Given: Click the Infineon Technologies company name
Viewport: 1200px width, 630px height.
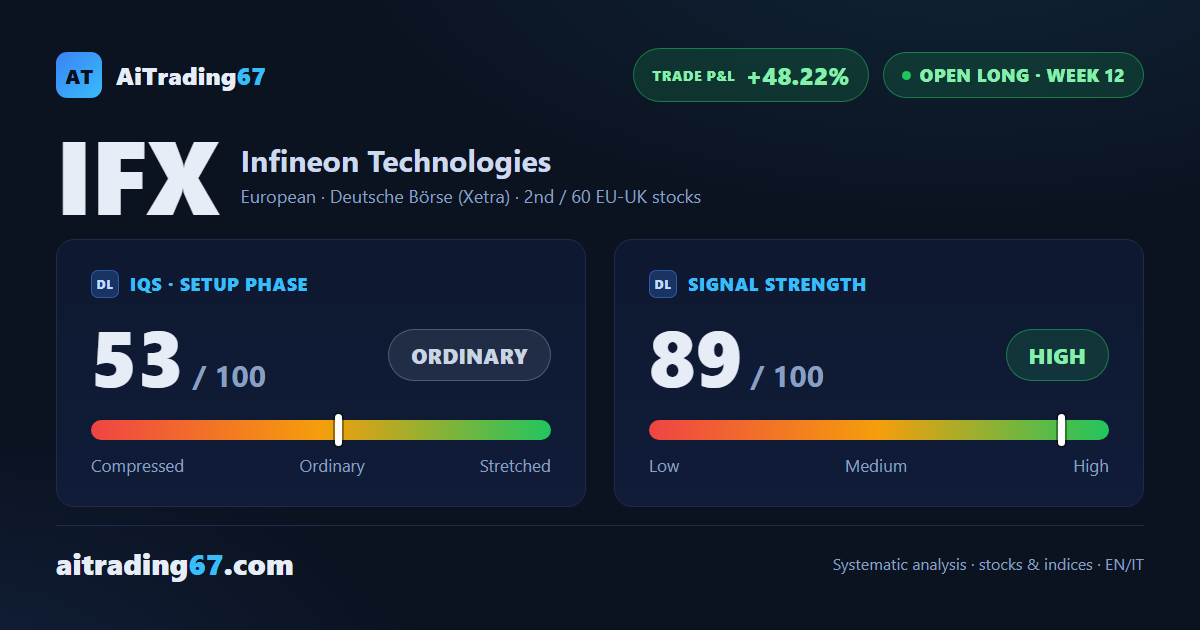Looking at the screenshot, I should point(396,162).
